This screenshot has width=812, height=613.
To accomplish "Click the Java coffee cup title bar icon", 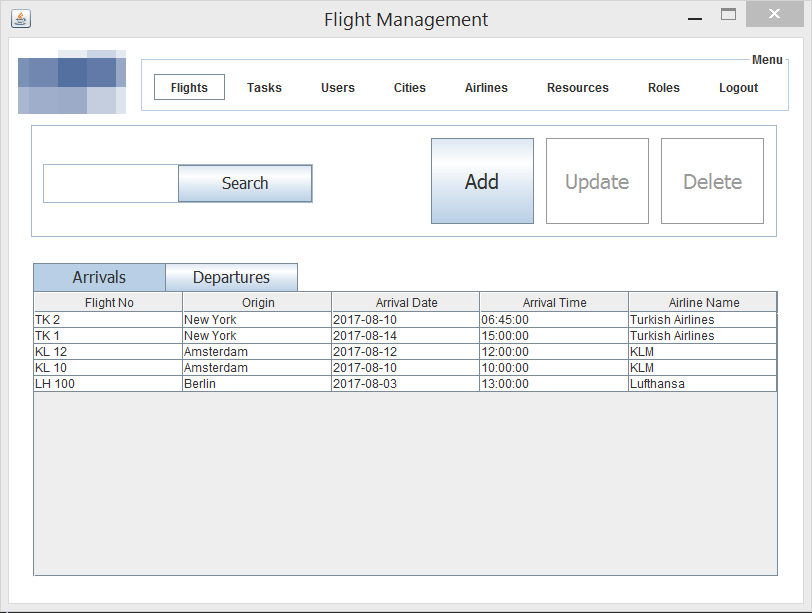I will (20, 18).
